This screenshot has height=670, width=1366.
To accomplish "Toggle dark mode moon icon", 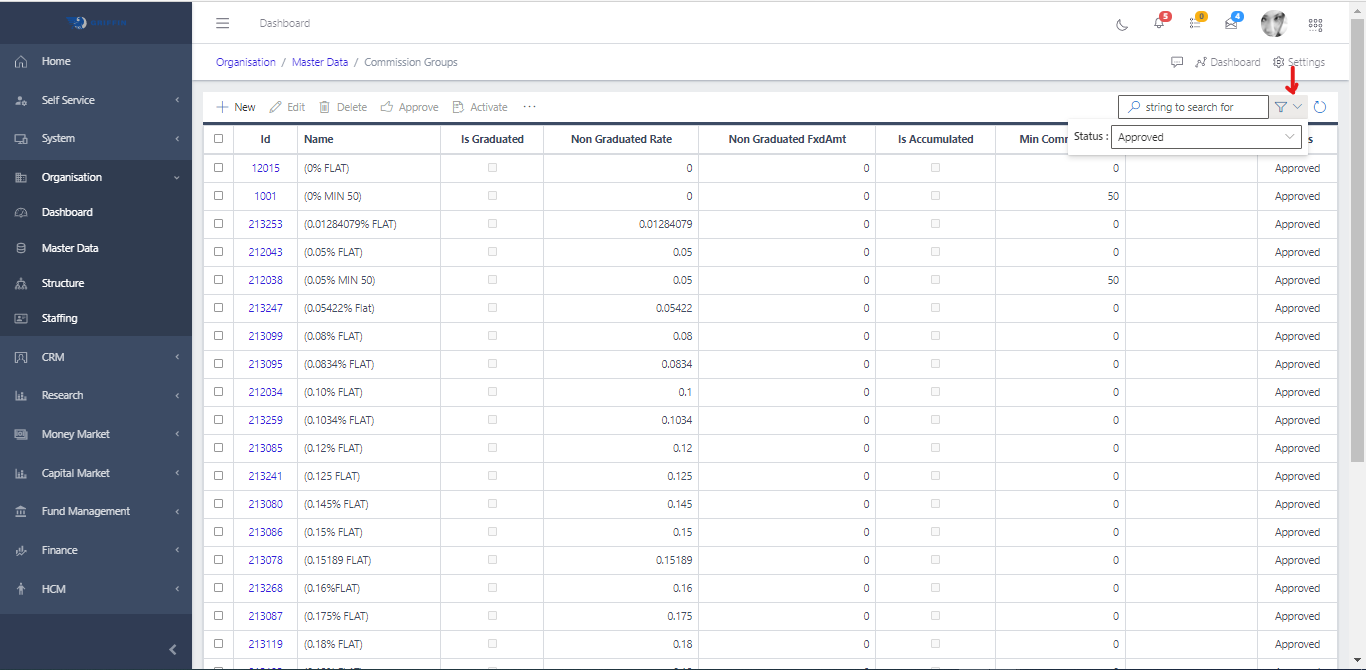I will 1122,24.
